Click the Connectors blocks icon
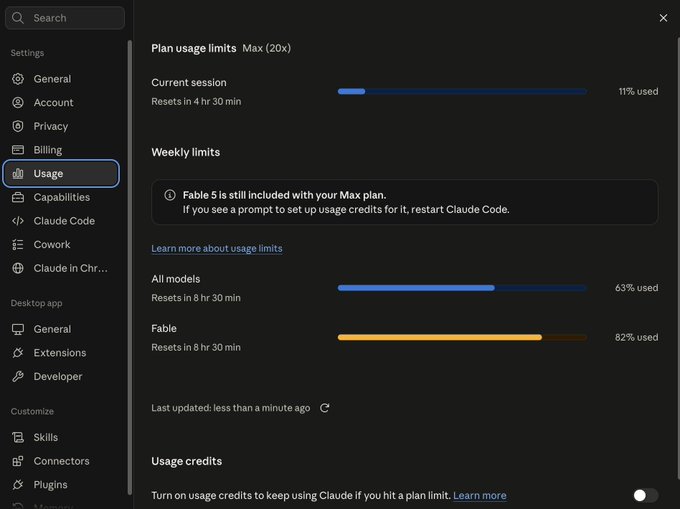This screenshot has width=680, height=509. pyautogui.click(x=18, y=461)
